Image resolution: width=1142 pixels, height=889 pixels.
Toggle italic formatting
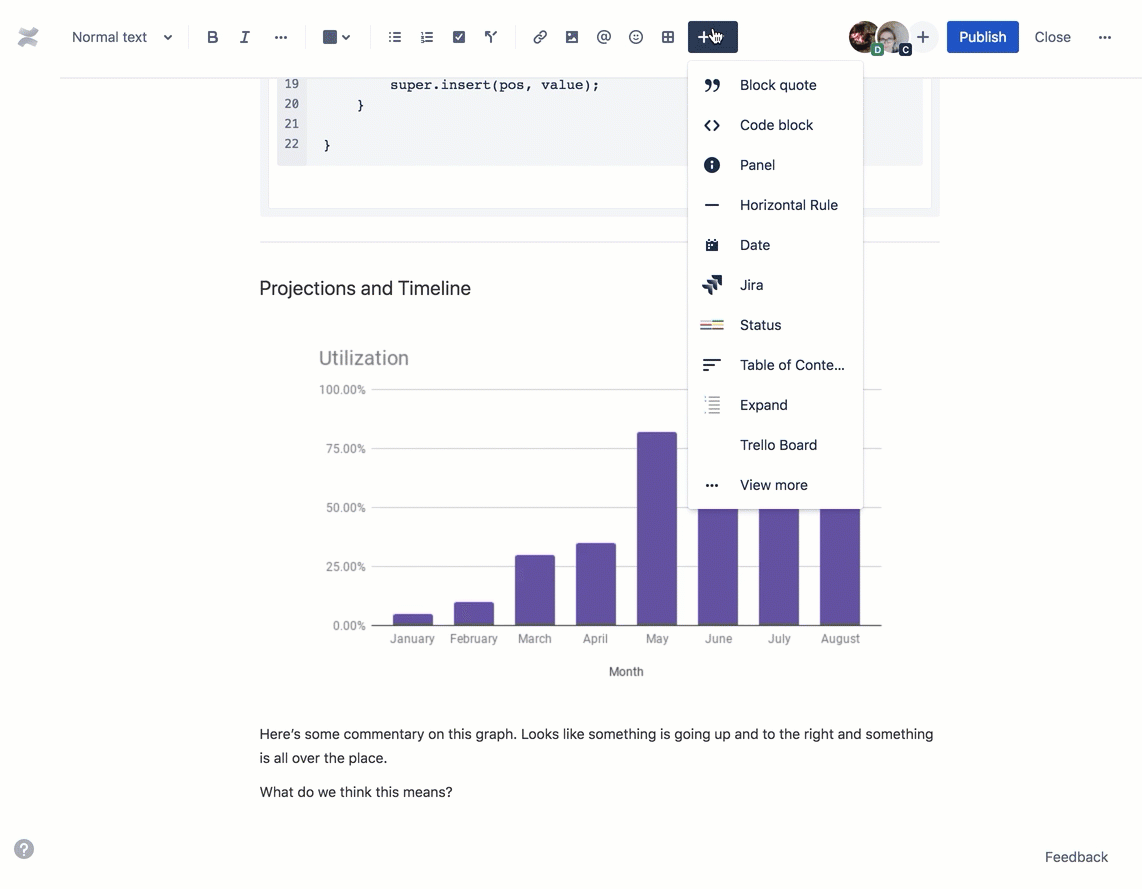tap(244, 36)
